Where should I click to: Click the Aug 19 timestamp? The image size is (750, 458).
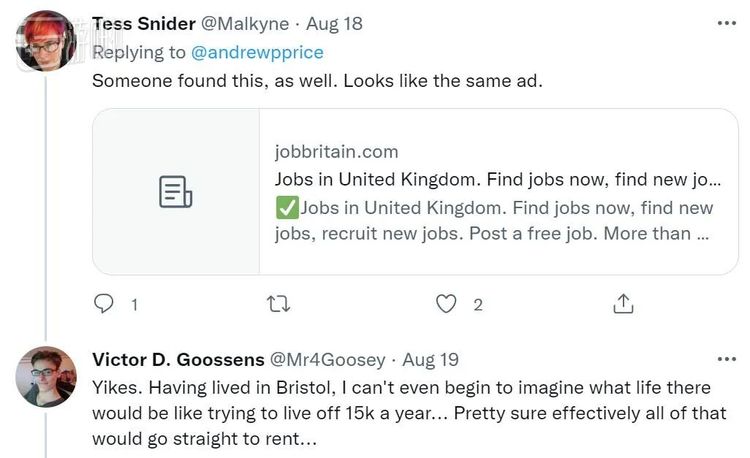click(x=430, y=359)
